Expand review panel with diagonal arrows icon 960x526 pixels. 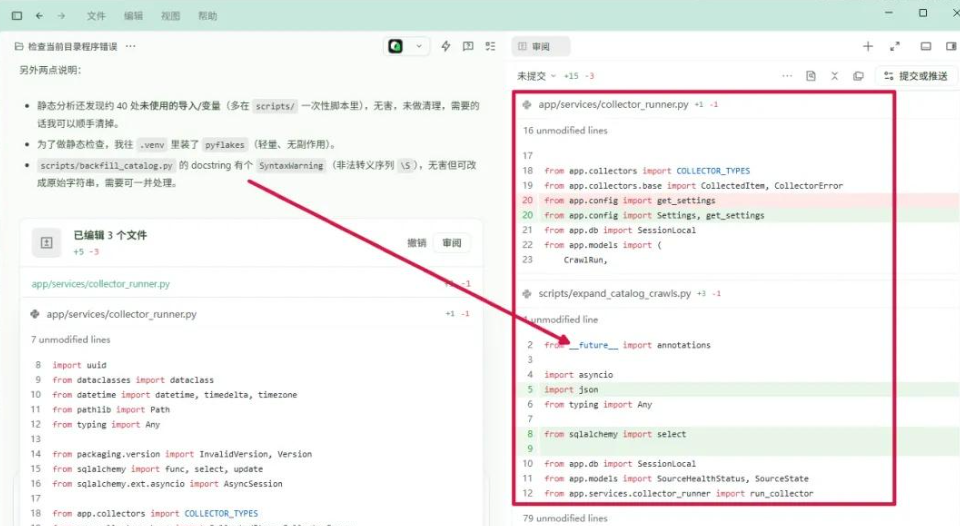tap(894, 46)
